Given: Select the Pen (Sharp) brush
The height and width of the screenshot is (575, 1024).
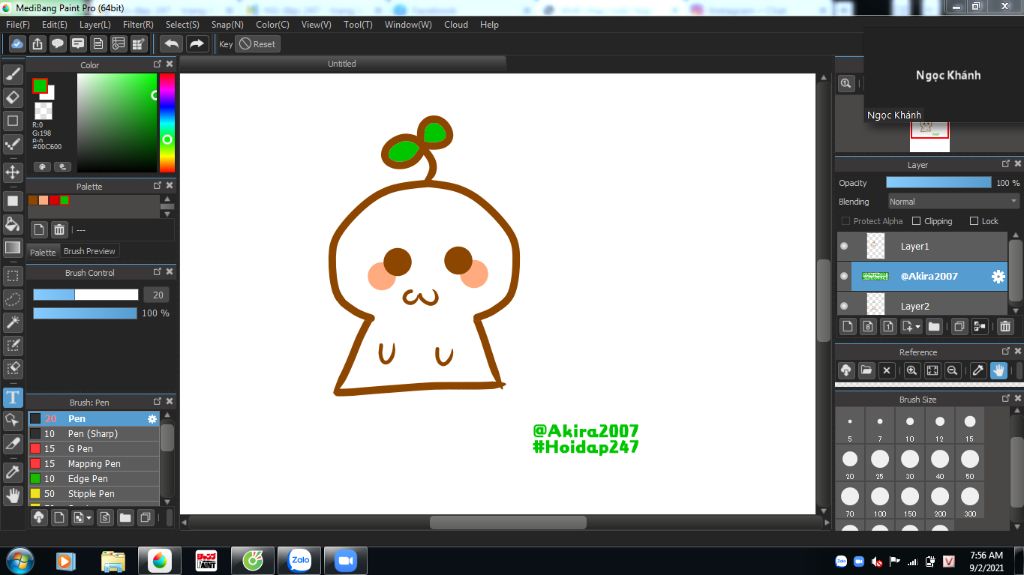Looking at the screenshot, I should (93, 434).
